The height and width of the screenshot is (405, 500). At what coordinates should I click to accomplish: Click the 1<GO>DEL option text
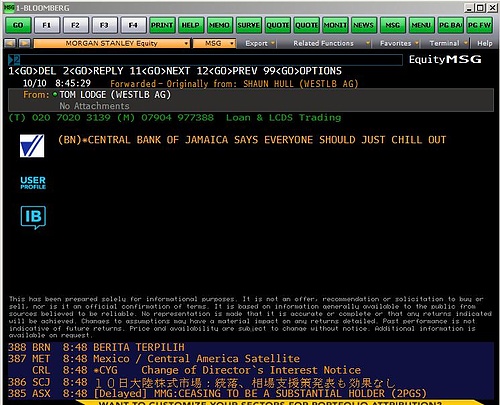pyautogui.click(x=32, y=71)
